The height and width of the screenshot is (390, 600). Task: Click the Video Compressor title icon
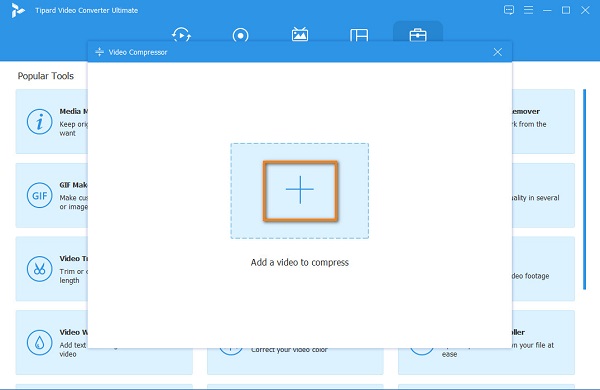click(x=99, y=52)
